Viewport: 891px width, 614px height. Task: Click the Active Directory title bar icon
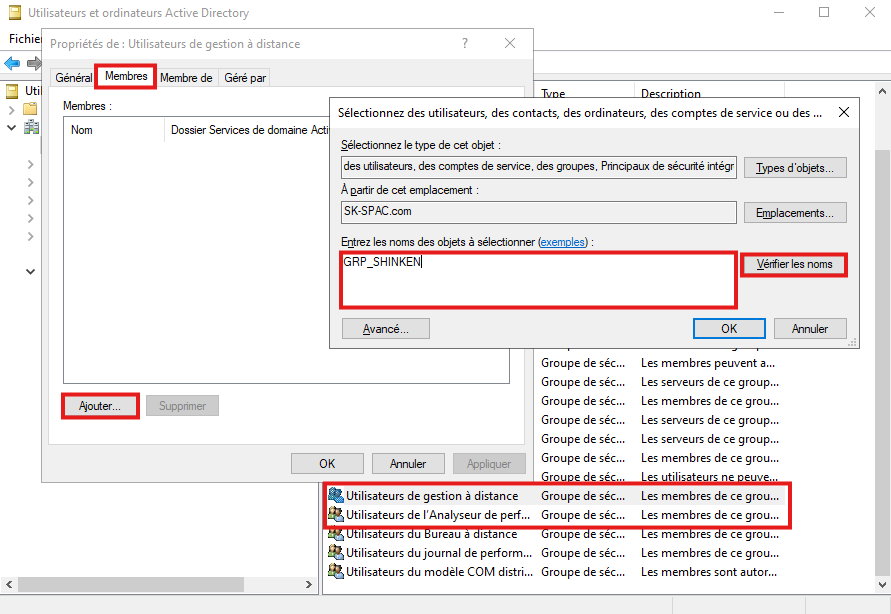(x=15, y=14)
